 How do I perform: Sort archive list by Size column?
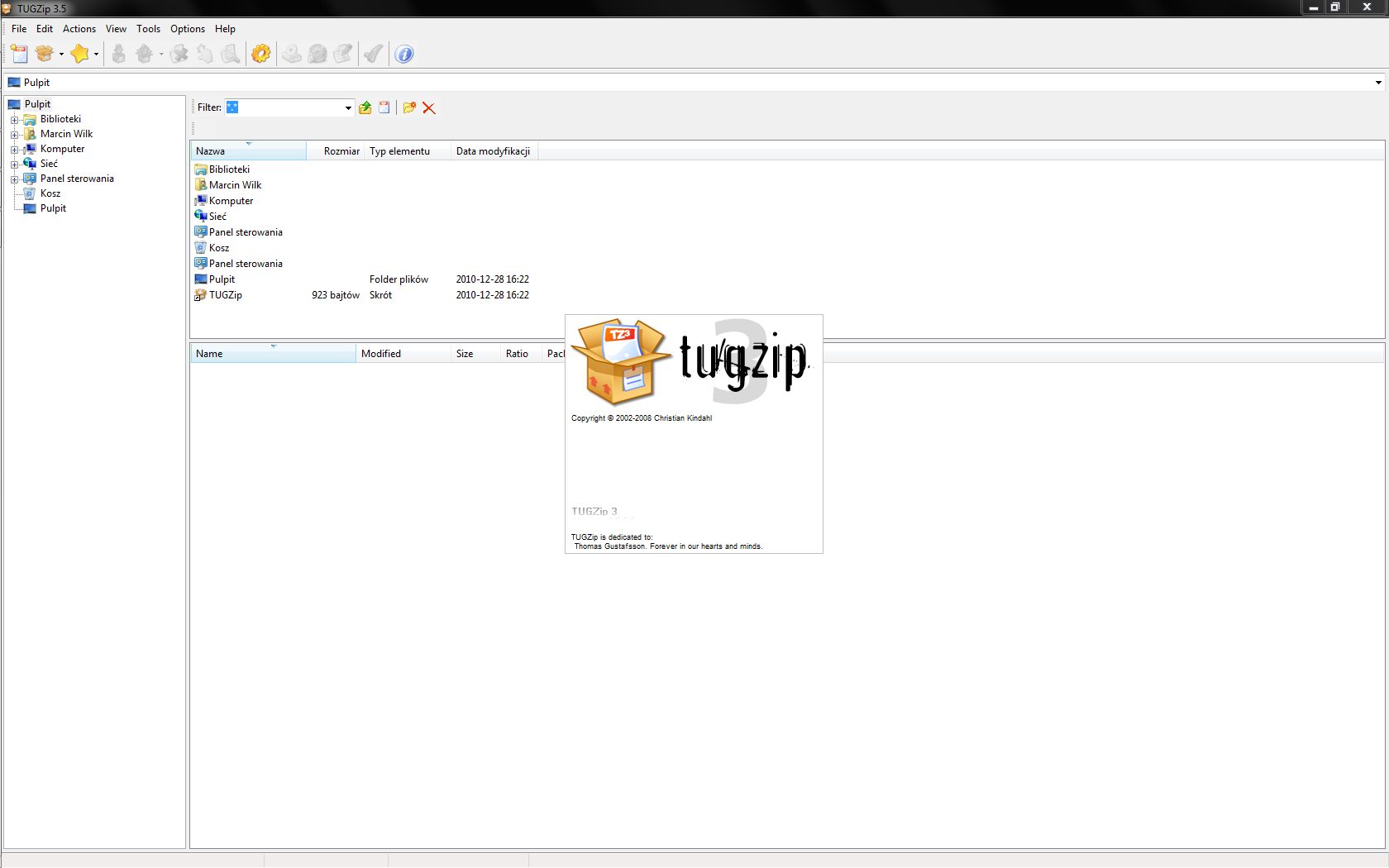(475, 353)
